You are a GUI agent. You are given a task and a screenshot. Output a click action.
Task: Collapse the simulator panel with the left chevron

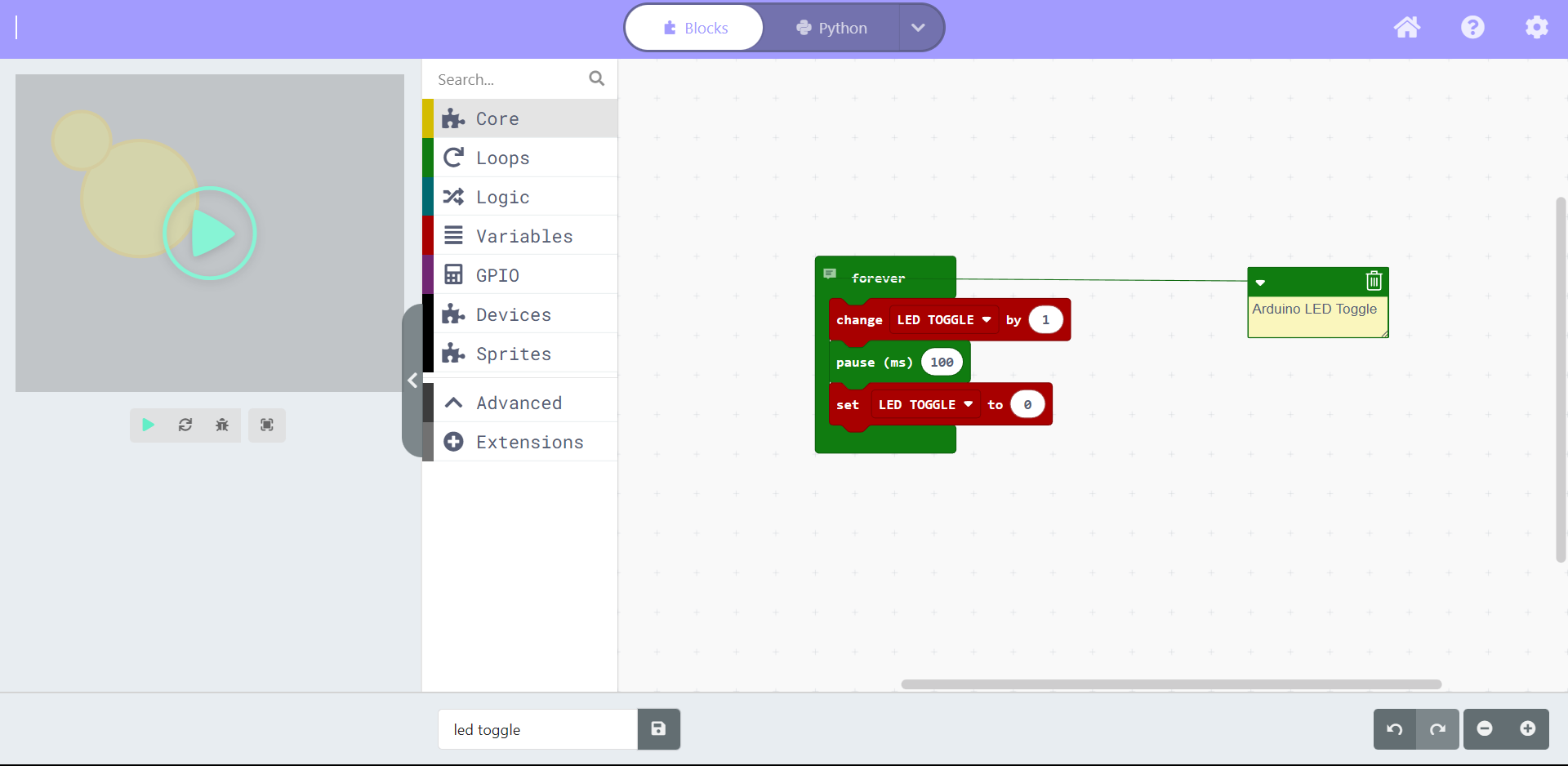coord(413,380)
